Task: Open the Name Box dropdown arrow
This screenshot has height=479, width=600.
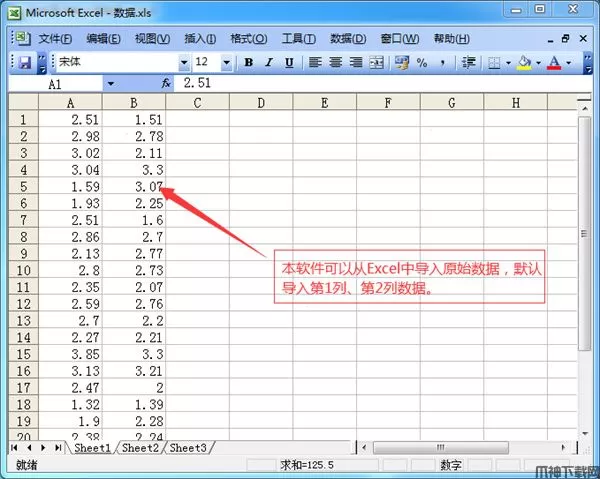Action: (110, 84)
